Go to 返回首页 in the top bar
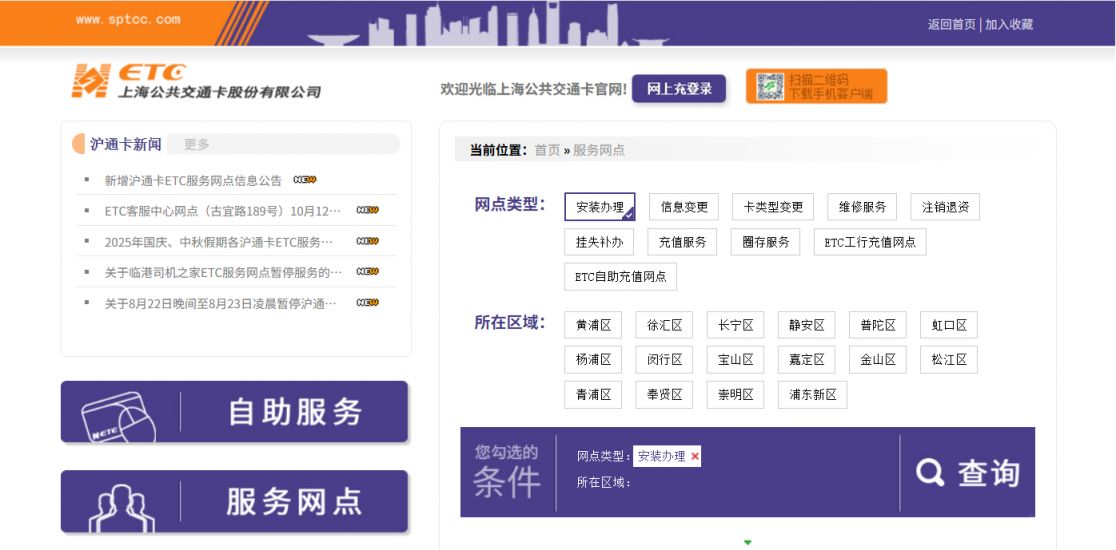This screenshot has height=550, width=1116. tap(951, 24)
